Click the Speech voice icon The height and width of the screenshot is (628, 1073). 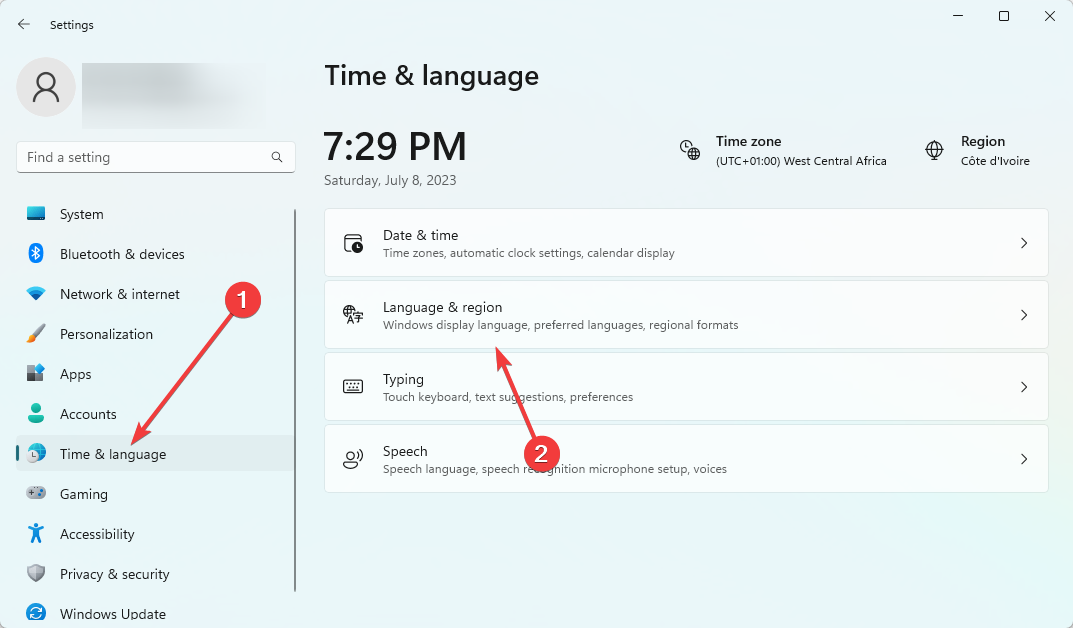click(353, 459)
